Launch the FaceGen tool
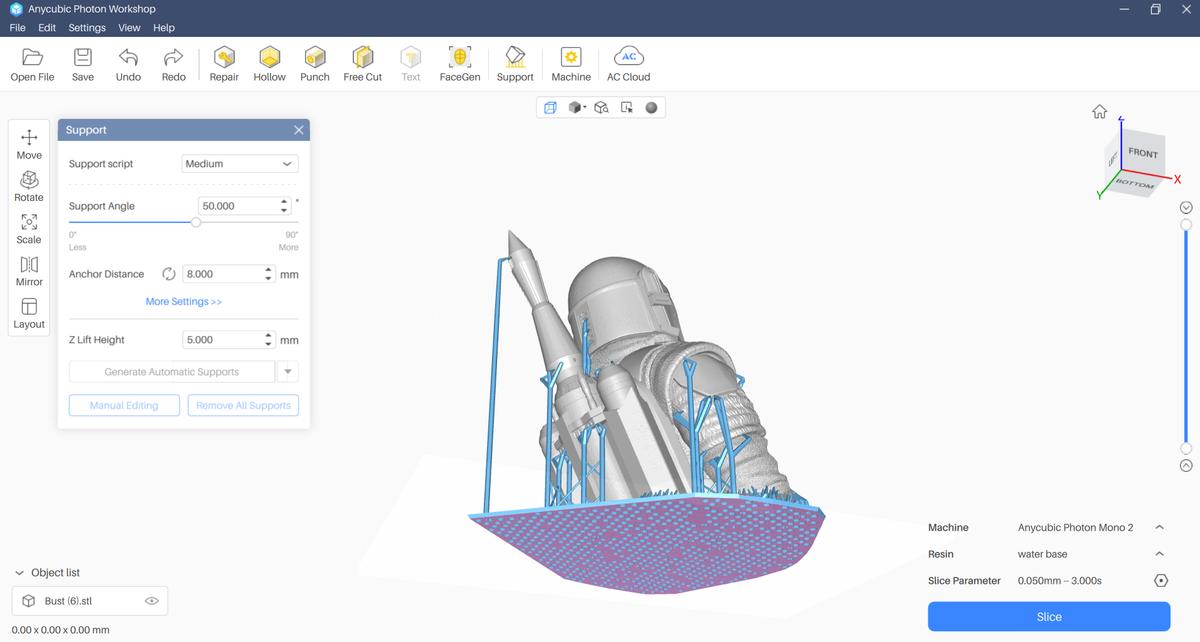The image size is (1200, 642). pyautogui.click(x=459, y=63)
